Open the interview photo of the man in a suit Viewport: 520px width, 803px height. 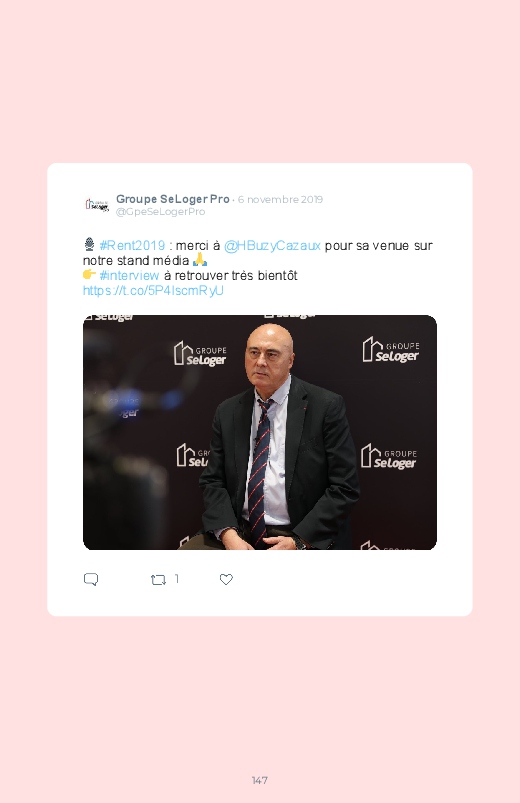point(260,432)
